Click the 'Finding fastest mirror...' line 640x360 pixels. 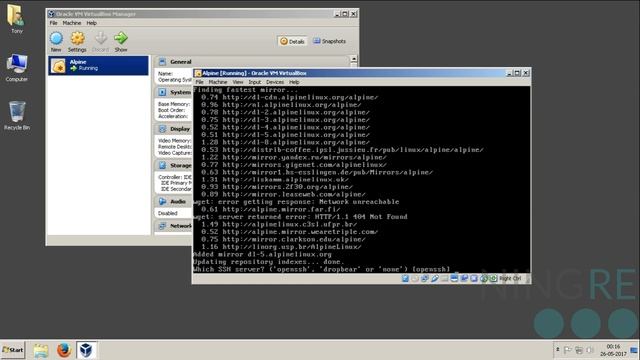point(246,90)
